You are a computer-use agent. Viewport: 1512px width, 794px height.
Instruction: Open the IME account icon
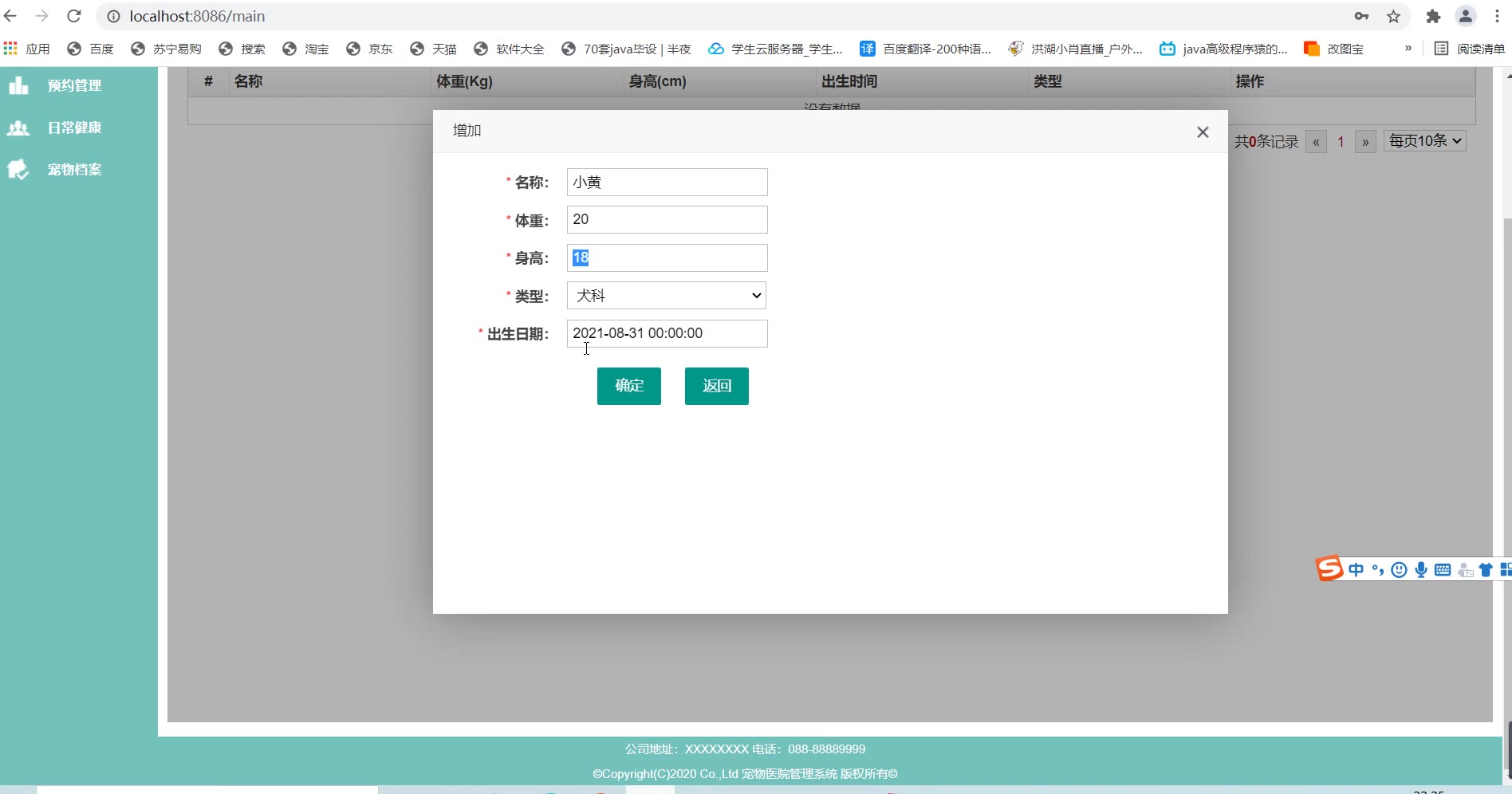[x=1465, y=569]
